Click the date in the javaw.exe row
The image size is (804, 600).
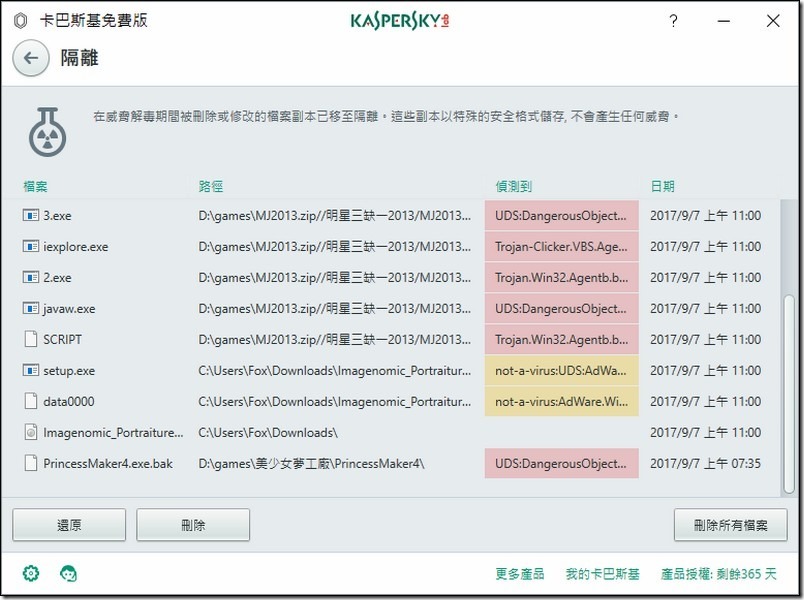pyautogui.click(x=706, y=309)
